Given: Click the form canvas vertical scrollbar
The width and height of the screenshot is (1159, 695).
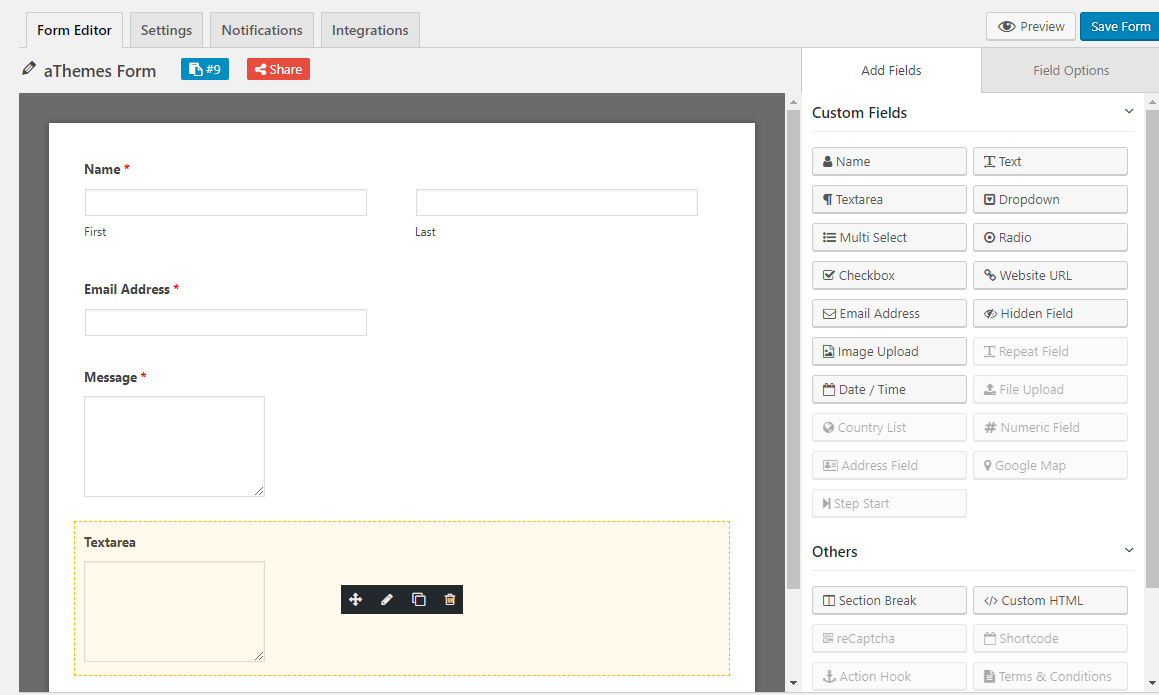Looking at the screenshot, I should pos(793,350).
